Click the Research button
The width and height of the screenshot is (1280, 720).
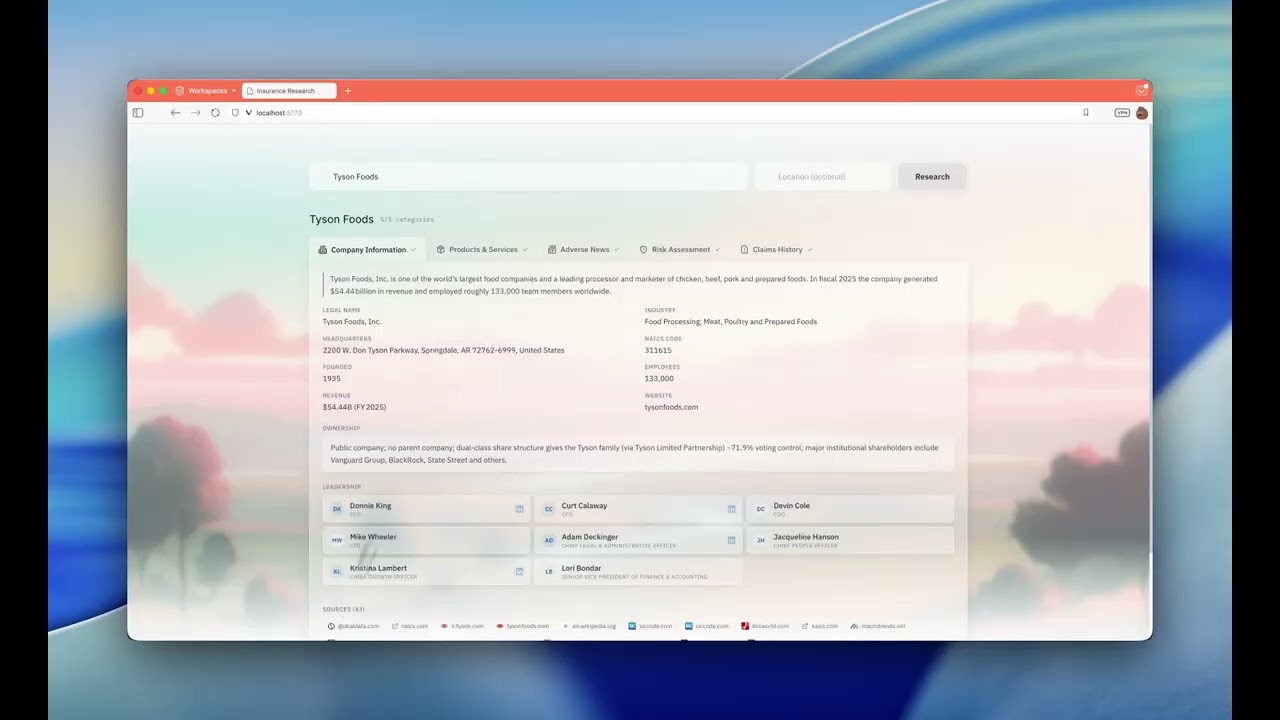pos(932,176)
